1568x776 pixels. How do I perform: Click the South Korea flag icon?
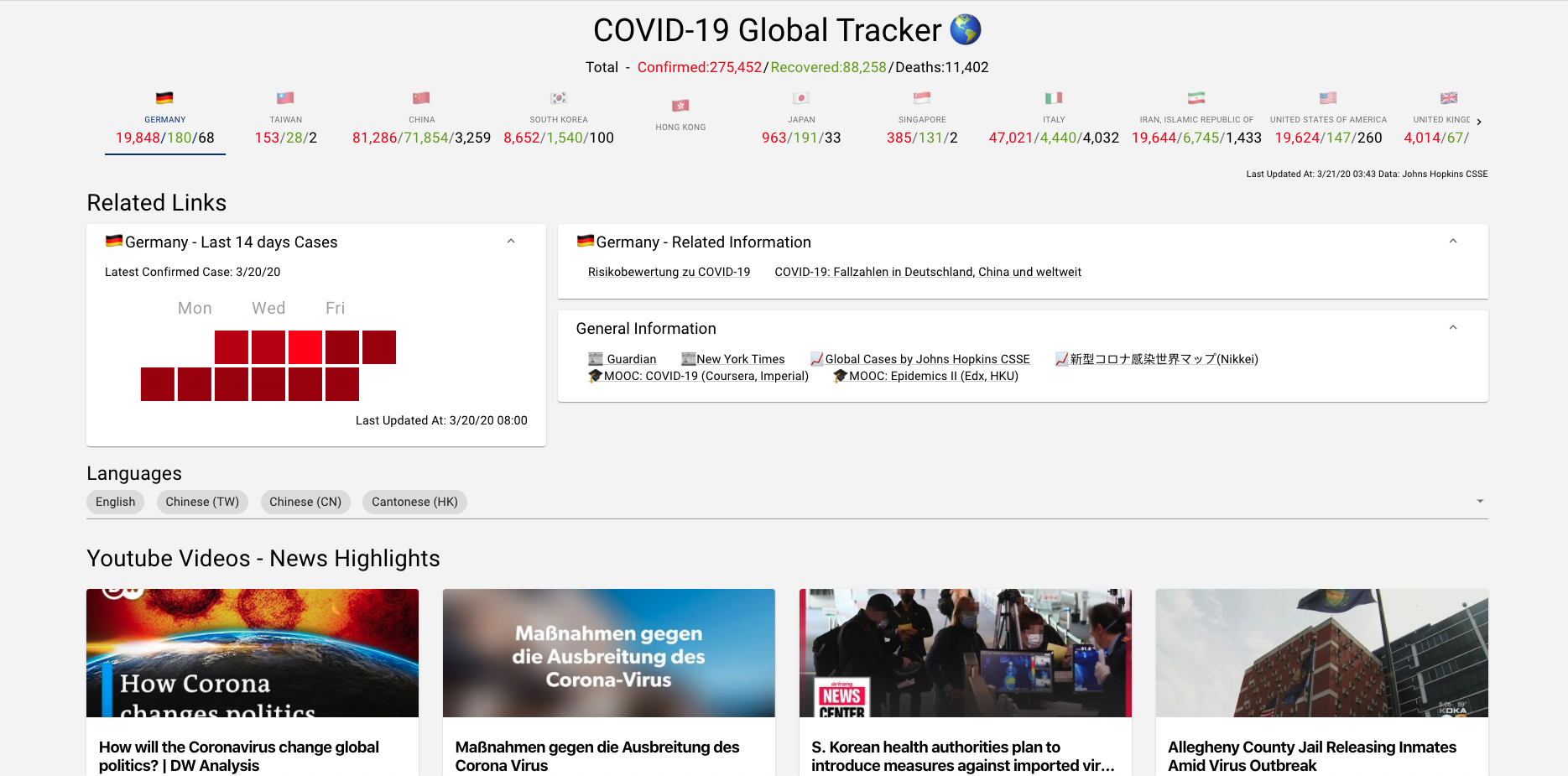[x=559, y=98]
